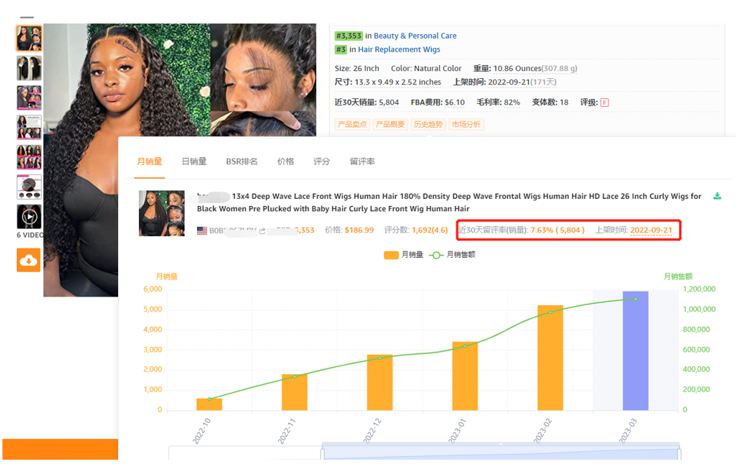Select the fifth product thumbnail
The width and height of the screenshot is (751, 471).
(29, 157)
